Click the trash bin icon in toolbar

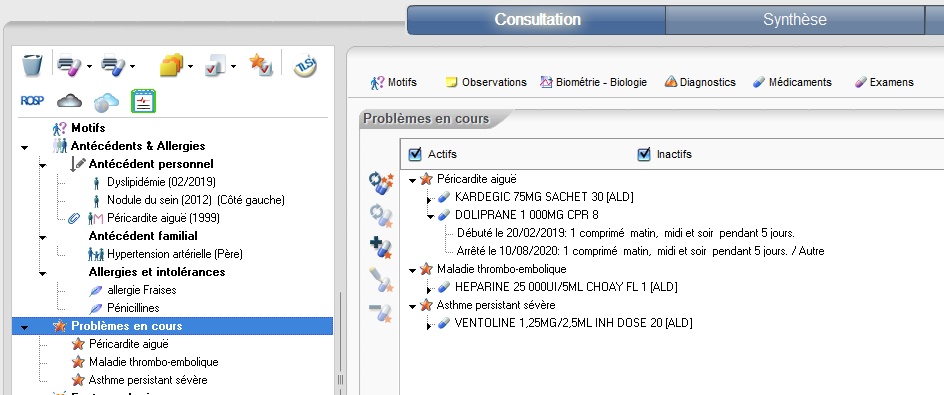click(x=32, y=64)
